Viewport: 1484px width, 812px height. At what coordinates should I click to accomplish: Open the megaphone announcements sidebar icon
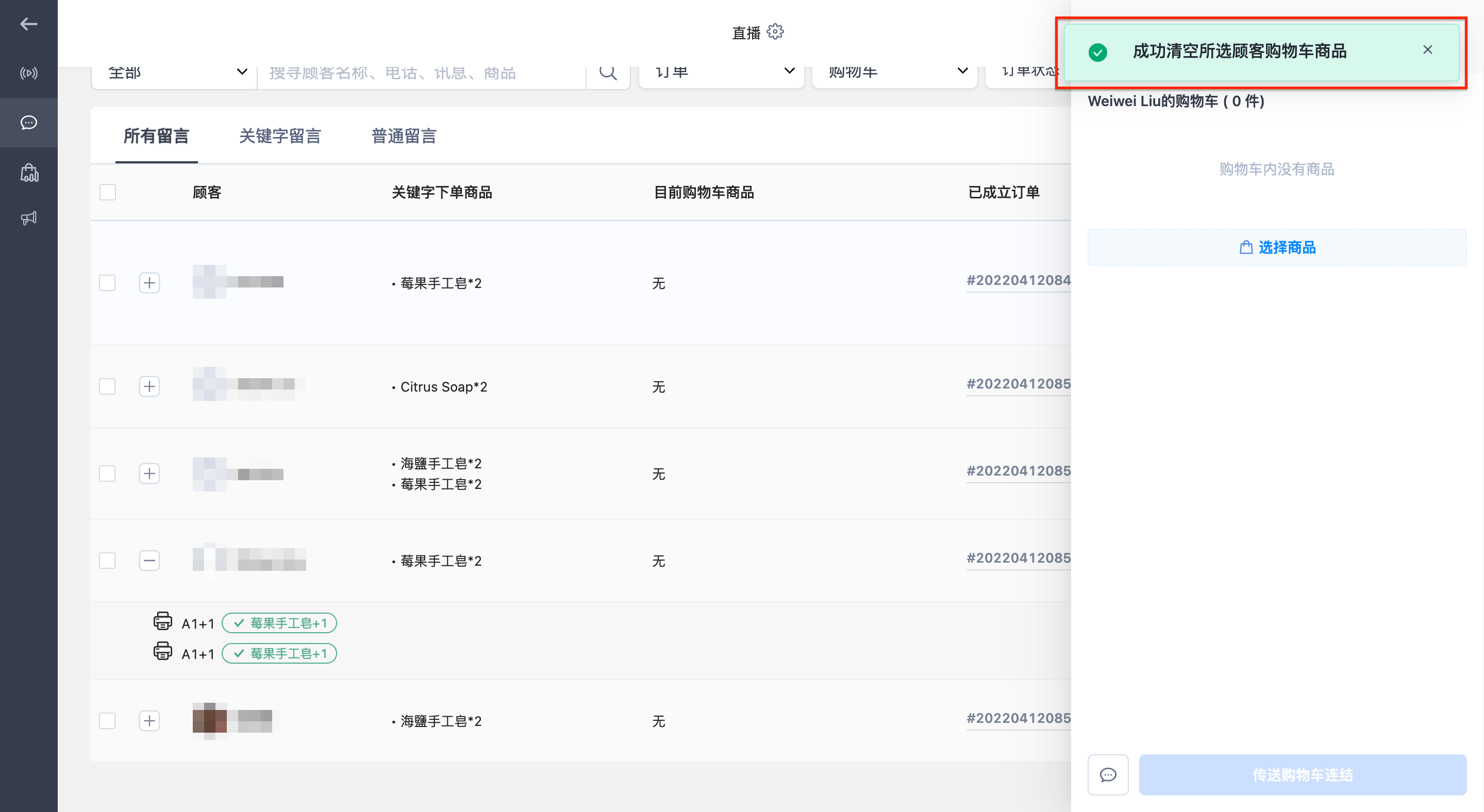28,218
